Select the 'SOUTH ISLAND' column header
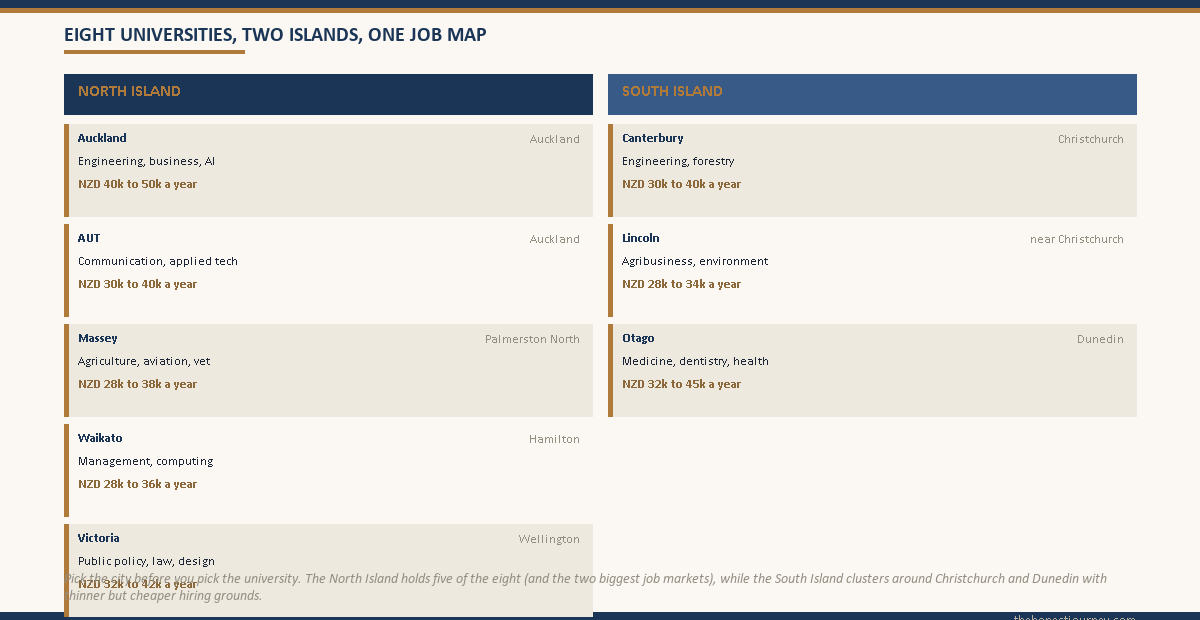 [x=872, y=94]
